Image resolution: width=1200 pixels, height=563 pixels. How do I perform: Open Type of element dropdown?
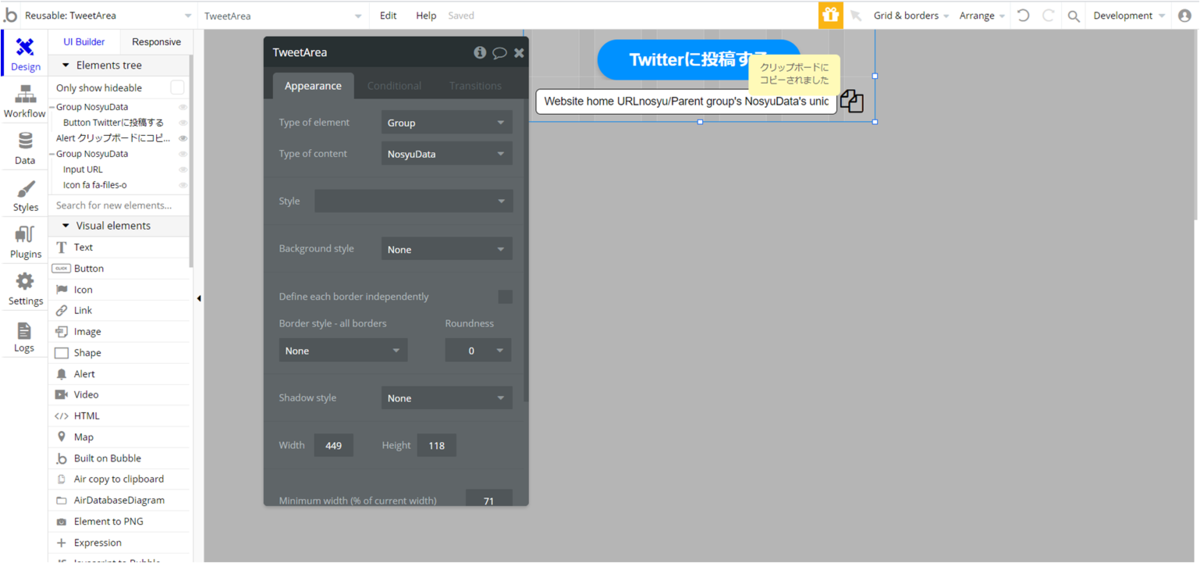pos(447,122)
